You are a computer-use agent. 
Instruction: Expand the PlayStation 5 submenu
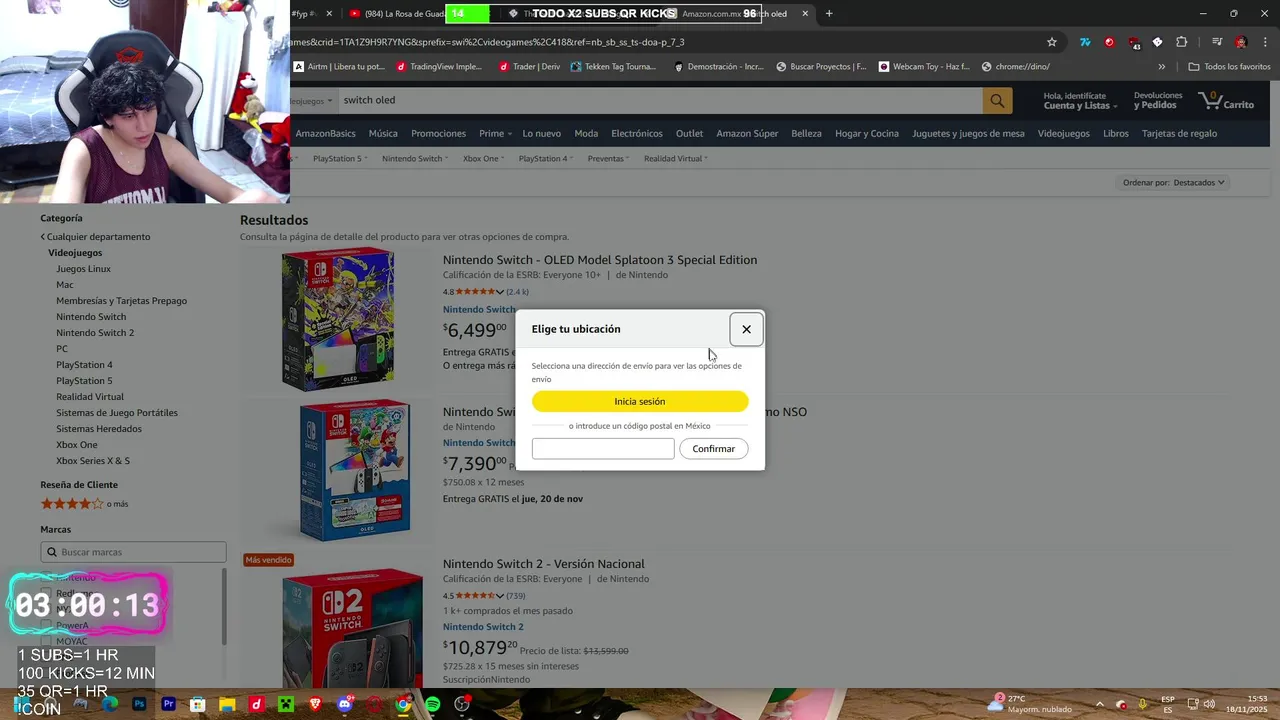(x=339, y=158)
